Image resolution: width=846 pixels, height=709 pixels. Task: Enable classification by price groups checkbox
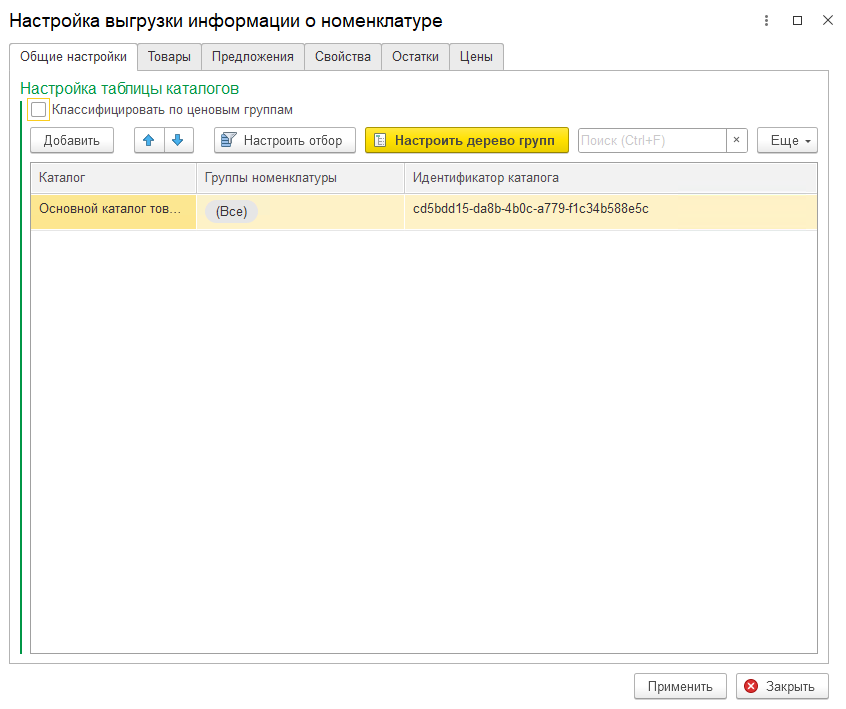[39, 110]
